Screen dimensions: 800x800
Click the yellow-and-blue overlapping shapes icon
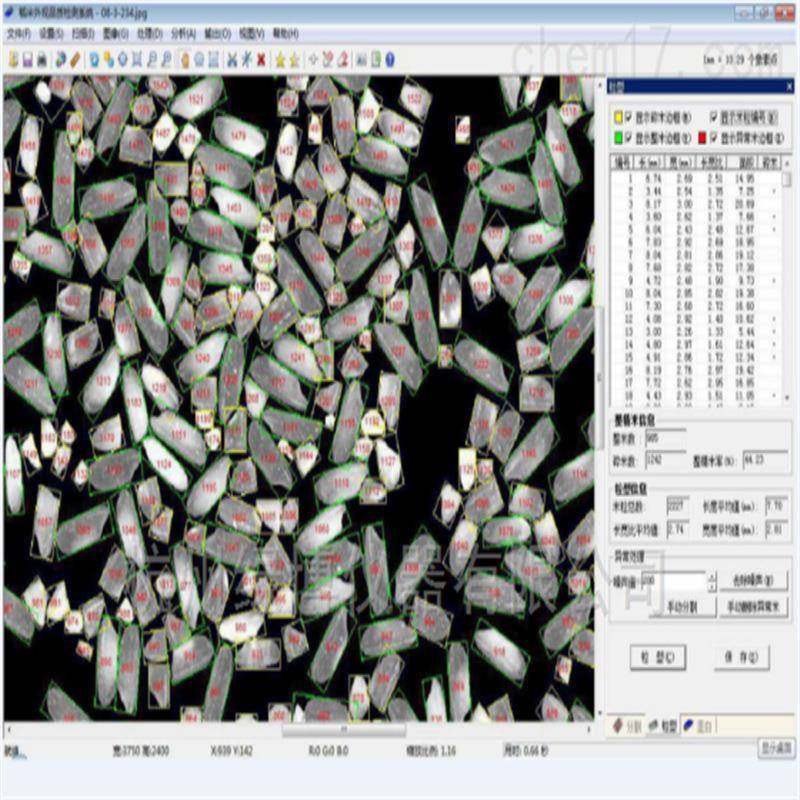point(109,60)
